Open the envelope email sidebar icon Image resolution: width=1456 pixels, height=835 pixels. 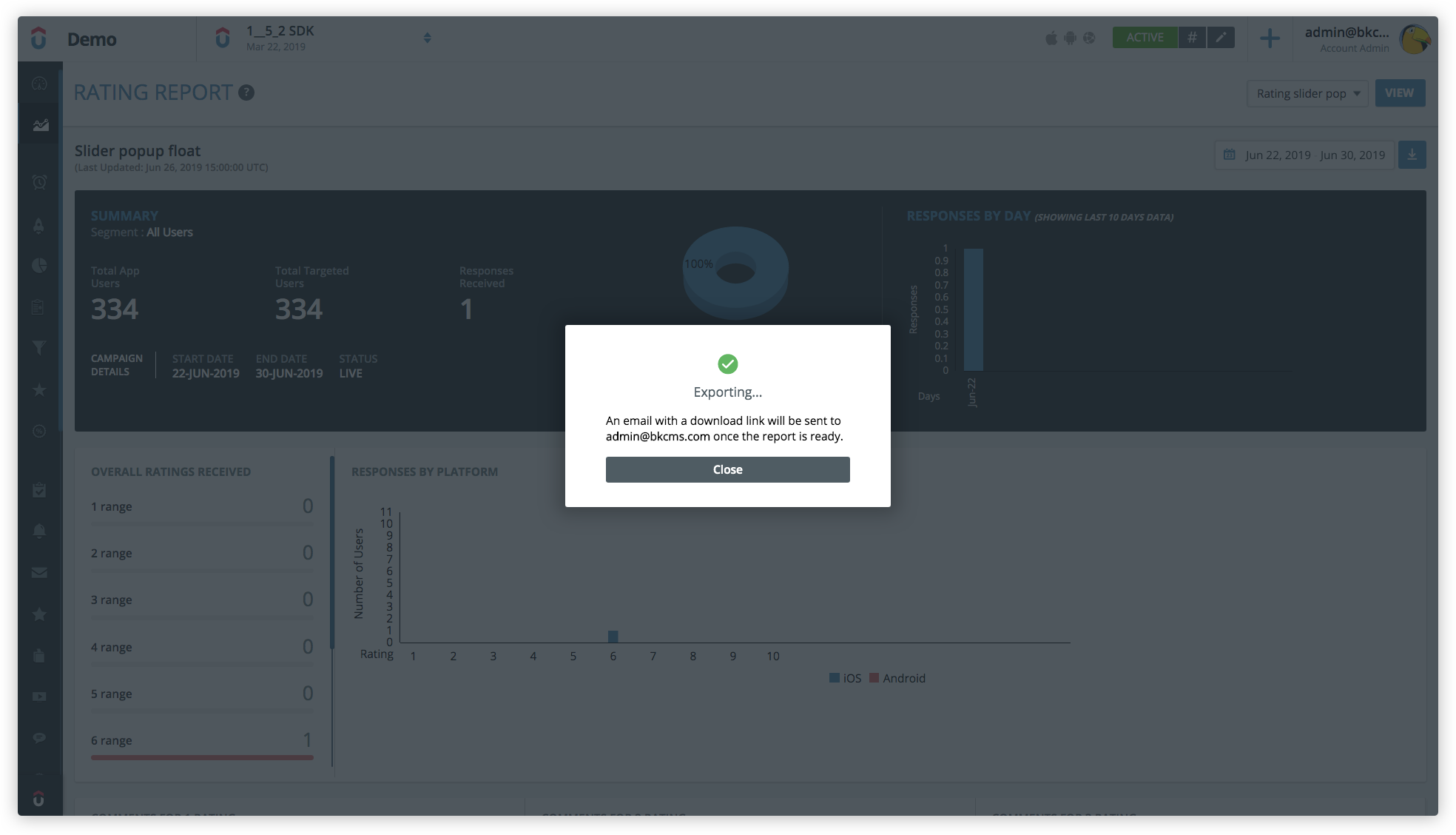(x=40, y=572)
